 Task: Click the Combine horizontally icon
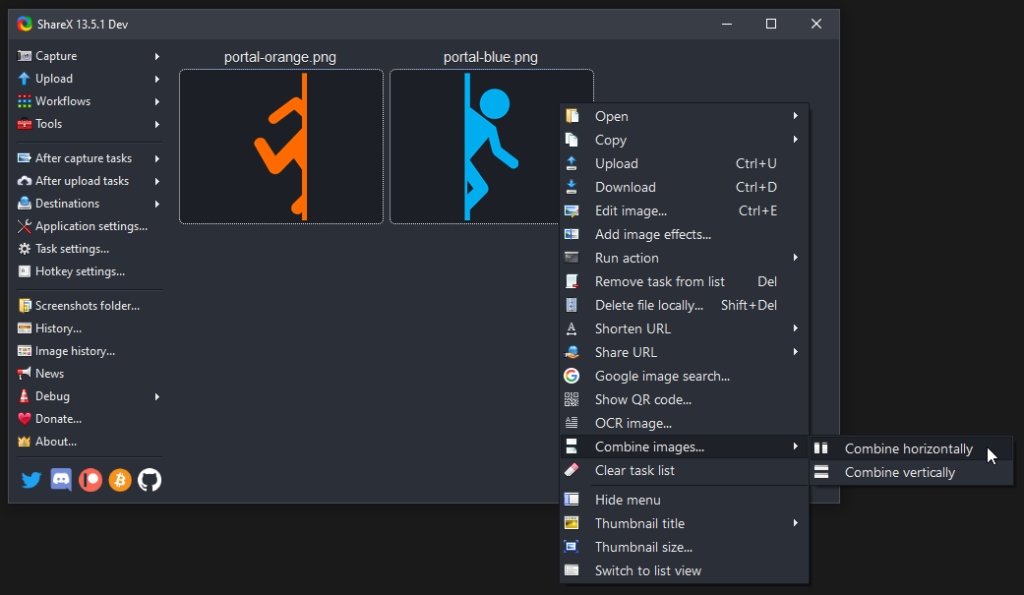pos(821,448)
